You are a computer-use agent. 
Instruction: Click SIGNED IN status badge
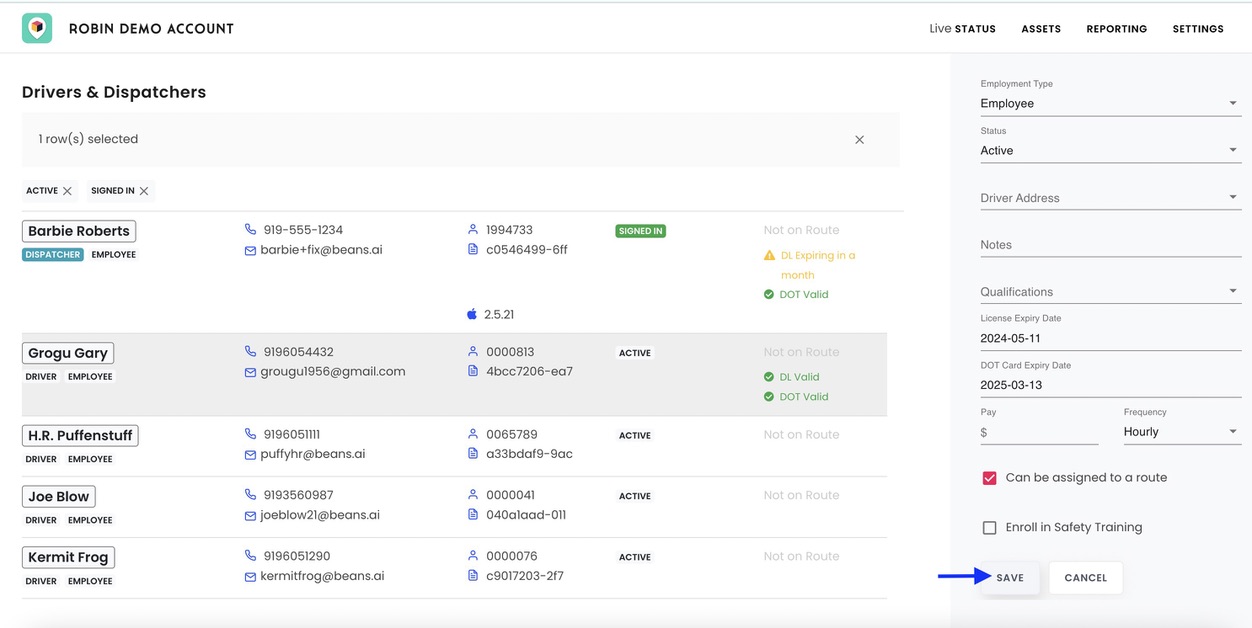point(641,231)
